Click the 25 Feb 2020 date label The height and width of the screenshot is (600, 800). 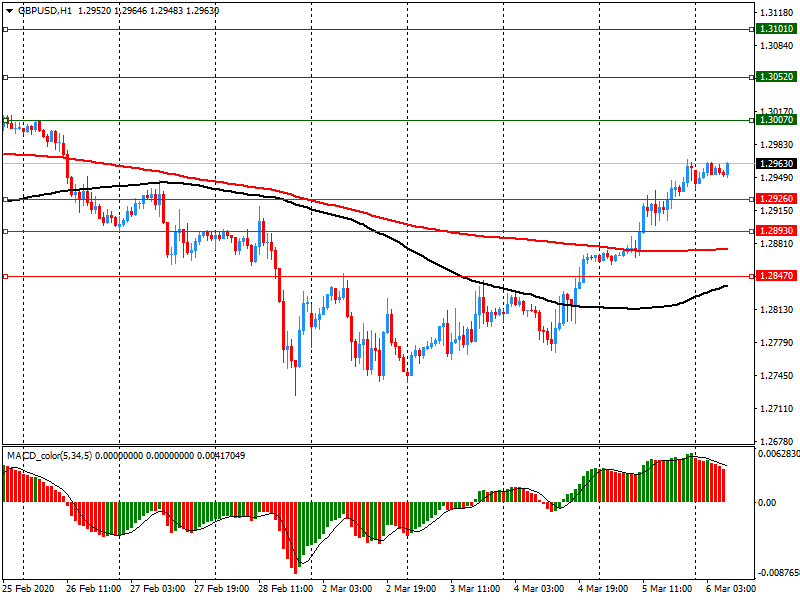(x=28, y=588)
